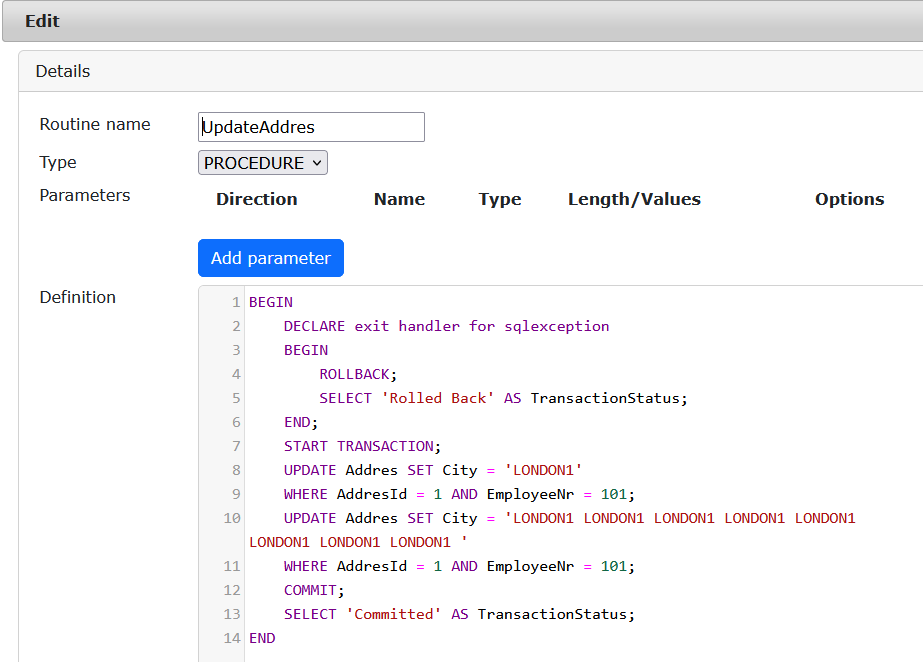Click the Direction column header
Image resolution: width=923 pixels, height=662 pixels.
(256, 199)
